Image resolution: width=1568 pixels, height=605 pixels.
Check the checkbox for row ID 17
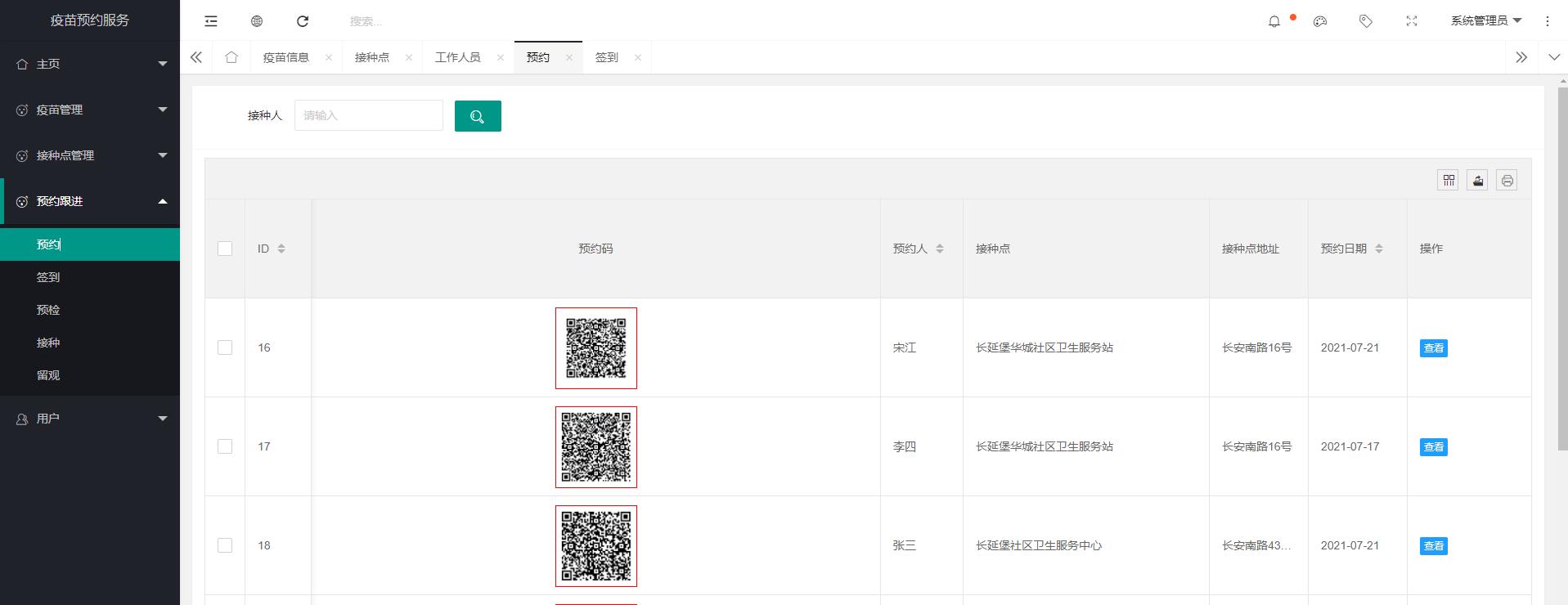(x=225, y=446)
